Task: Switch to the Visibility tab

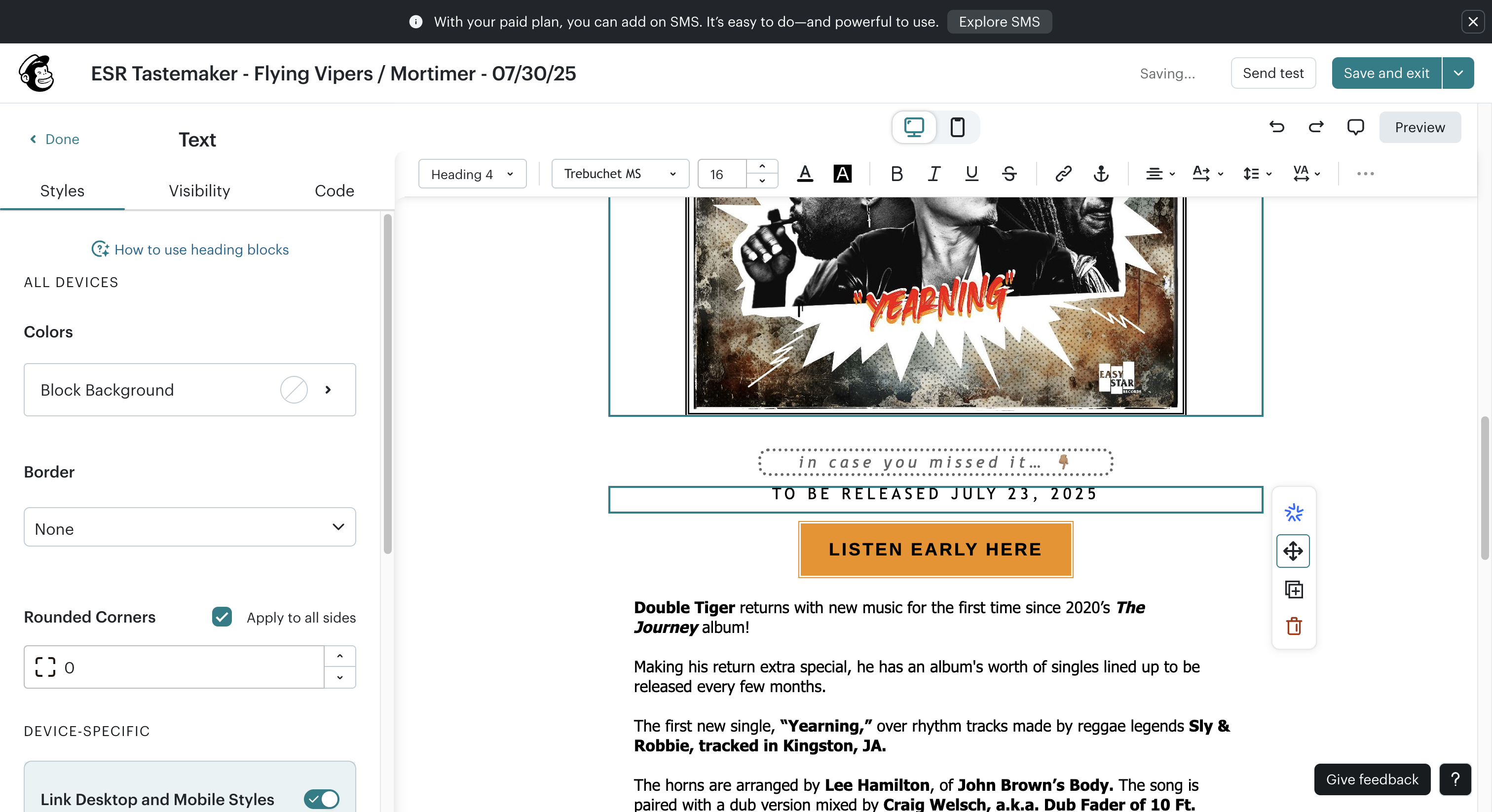Action: pos(199,190)
